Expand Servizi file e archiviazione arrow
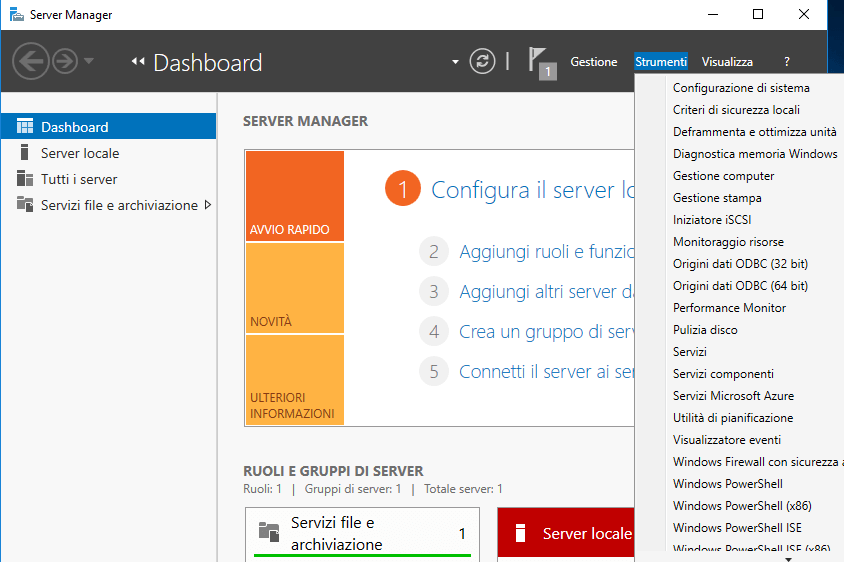844x562 pixels. point(207,205)
